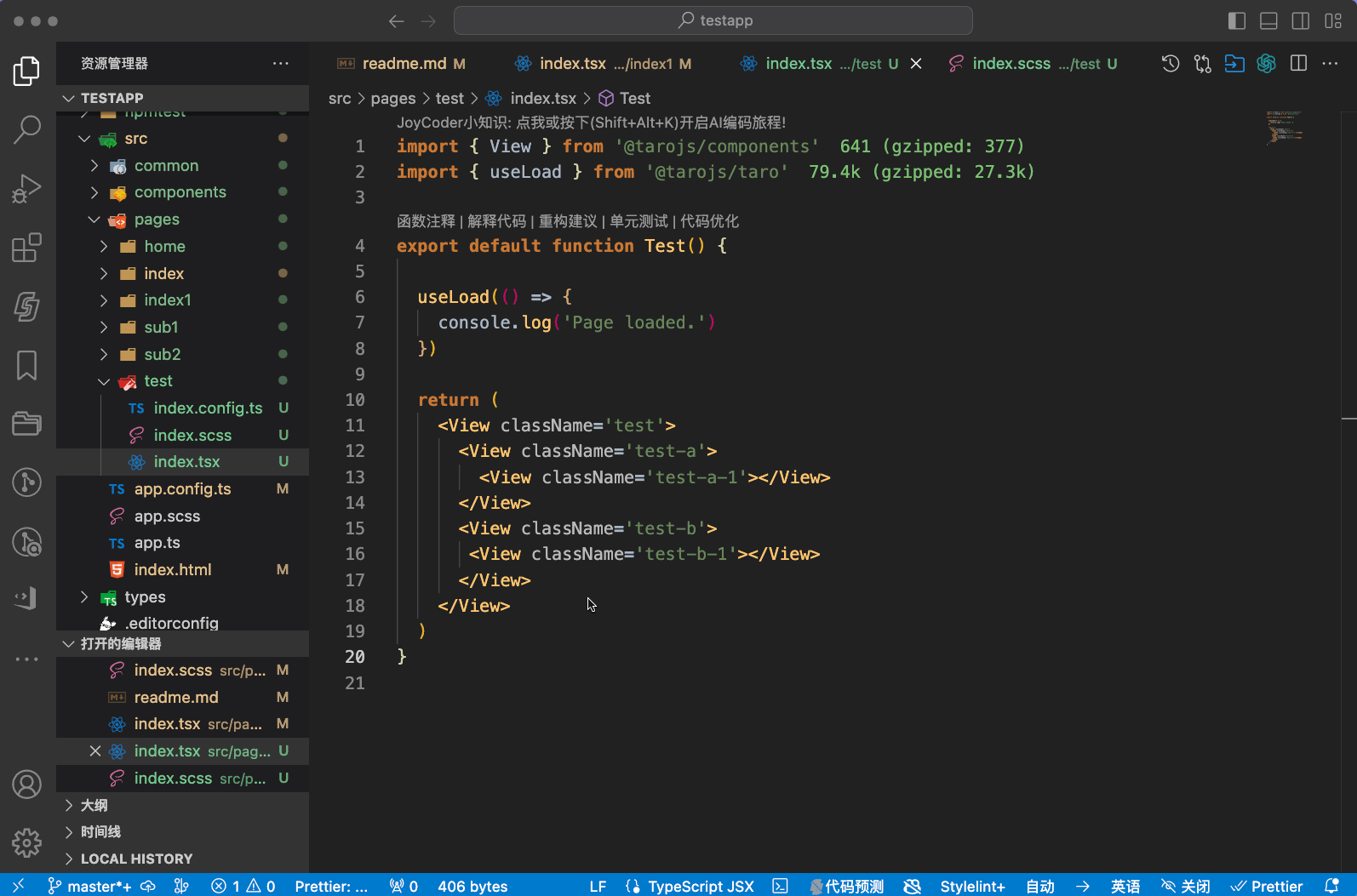The image size is (1357, 896).
Task: Expand the 时间线 timeline section
Action: pyautogui.click(x=182, y=831)
